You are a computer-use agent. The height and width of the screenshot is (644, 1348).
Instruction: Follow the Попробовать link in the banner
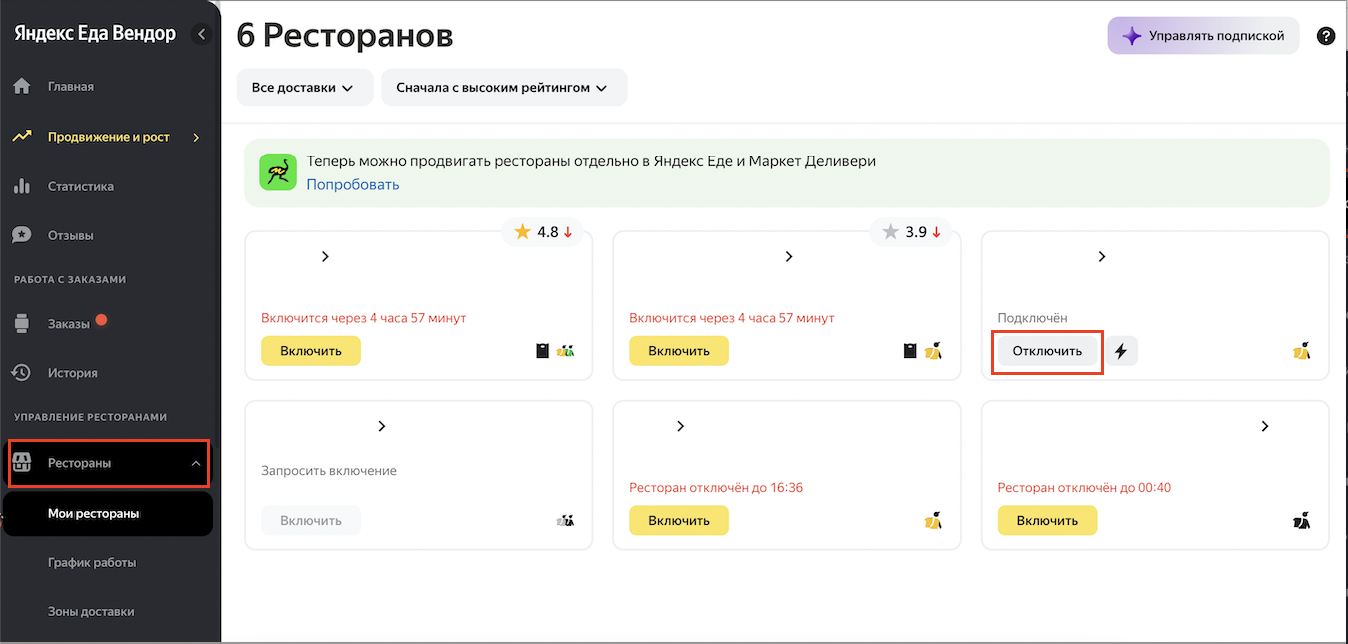coord(353,184)
